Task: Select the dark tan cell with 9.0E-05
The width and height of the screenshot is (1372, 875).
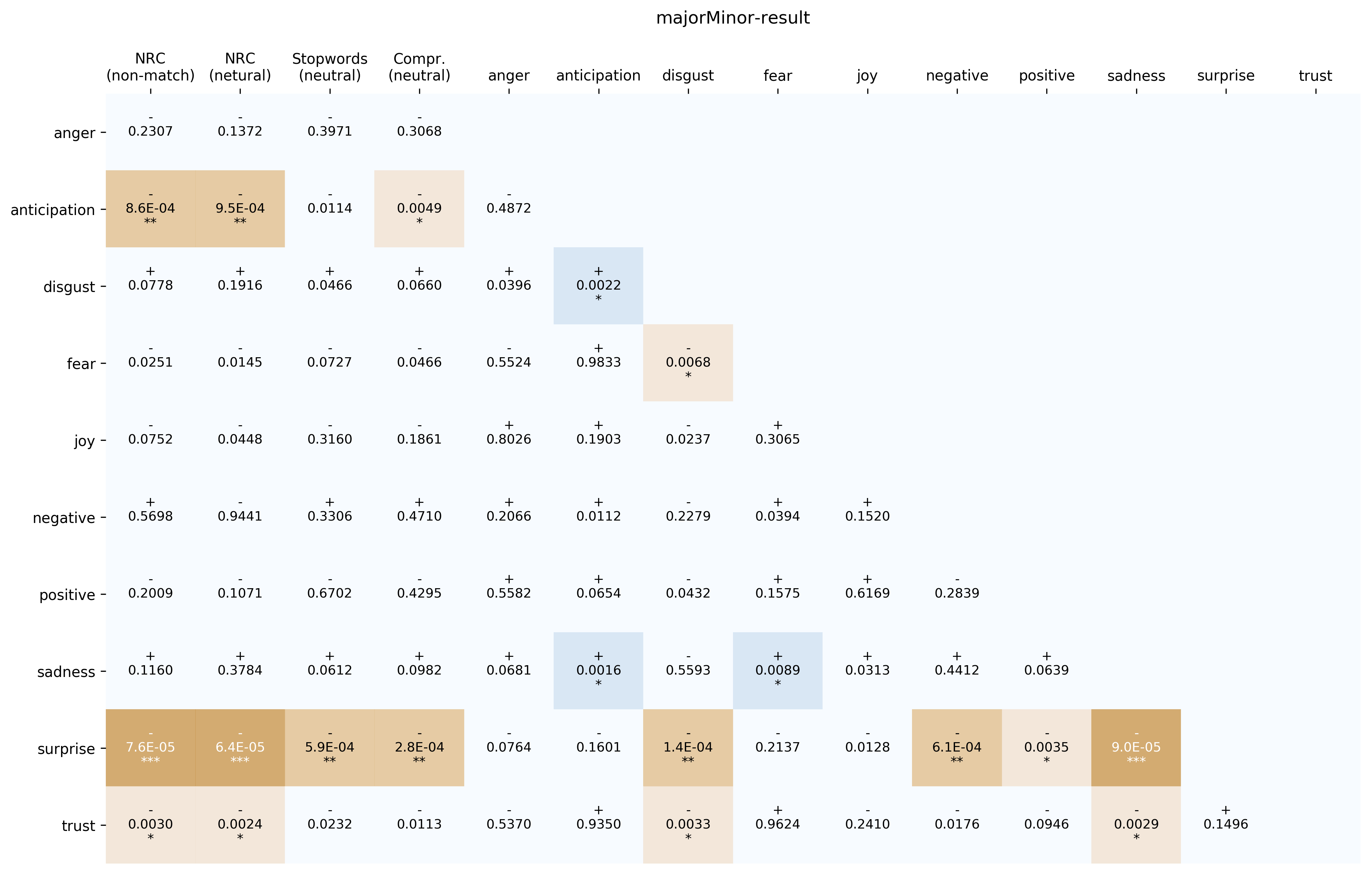Action: (1136, 747)
